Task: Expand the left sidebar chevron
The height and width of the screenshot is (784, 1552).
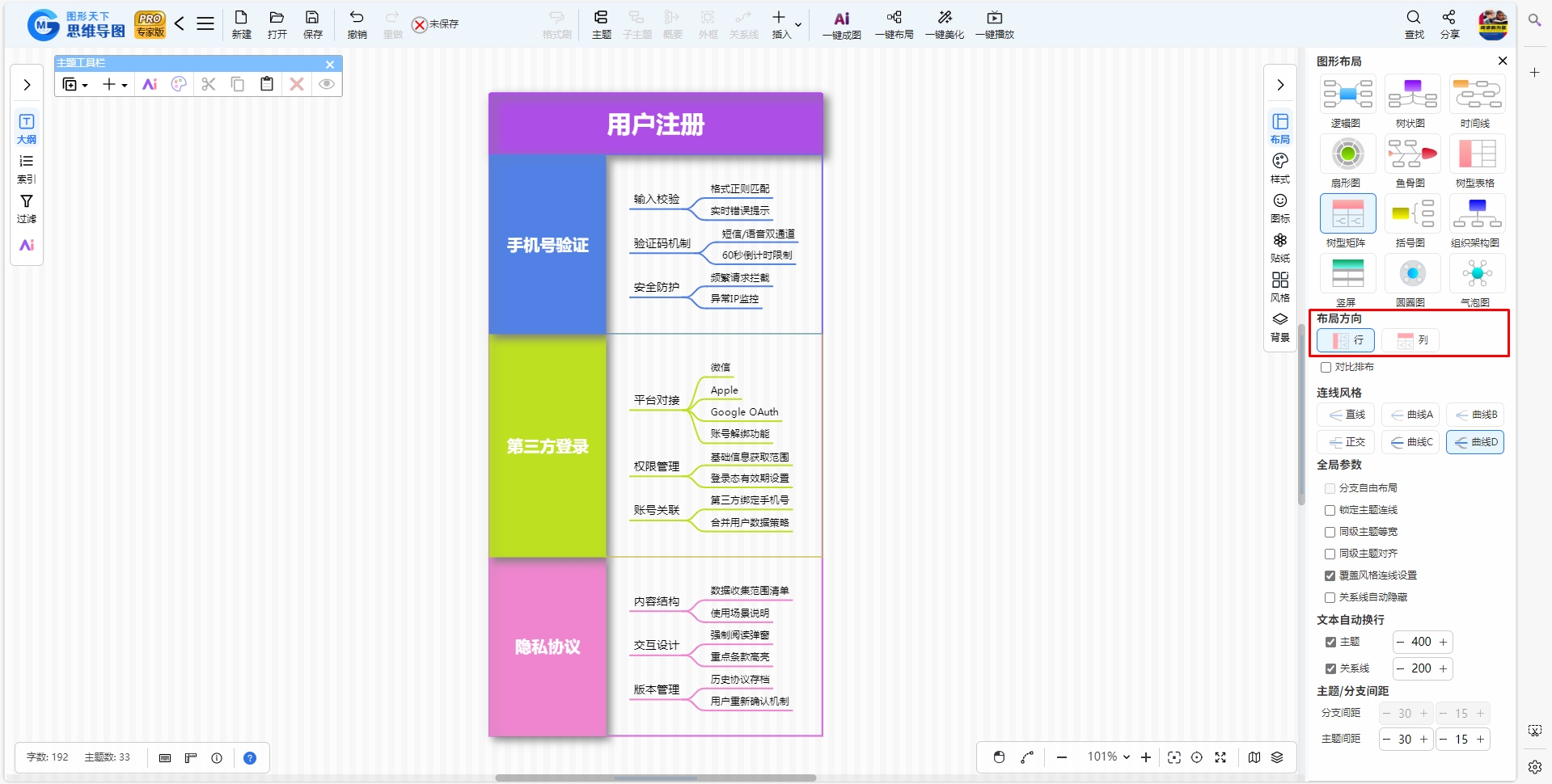Action: click(x=27, y=85)
